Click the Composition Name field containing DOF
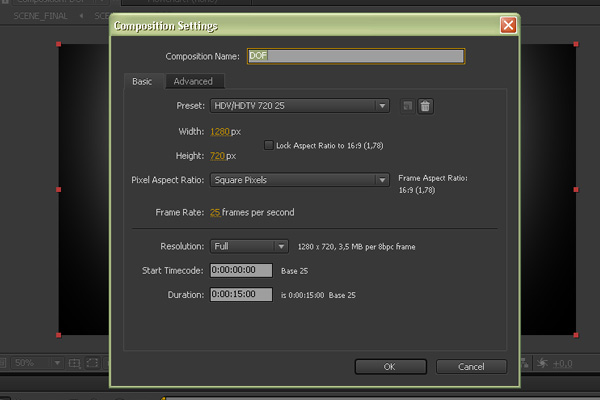 (356, 56)
